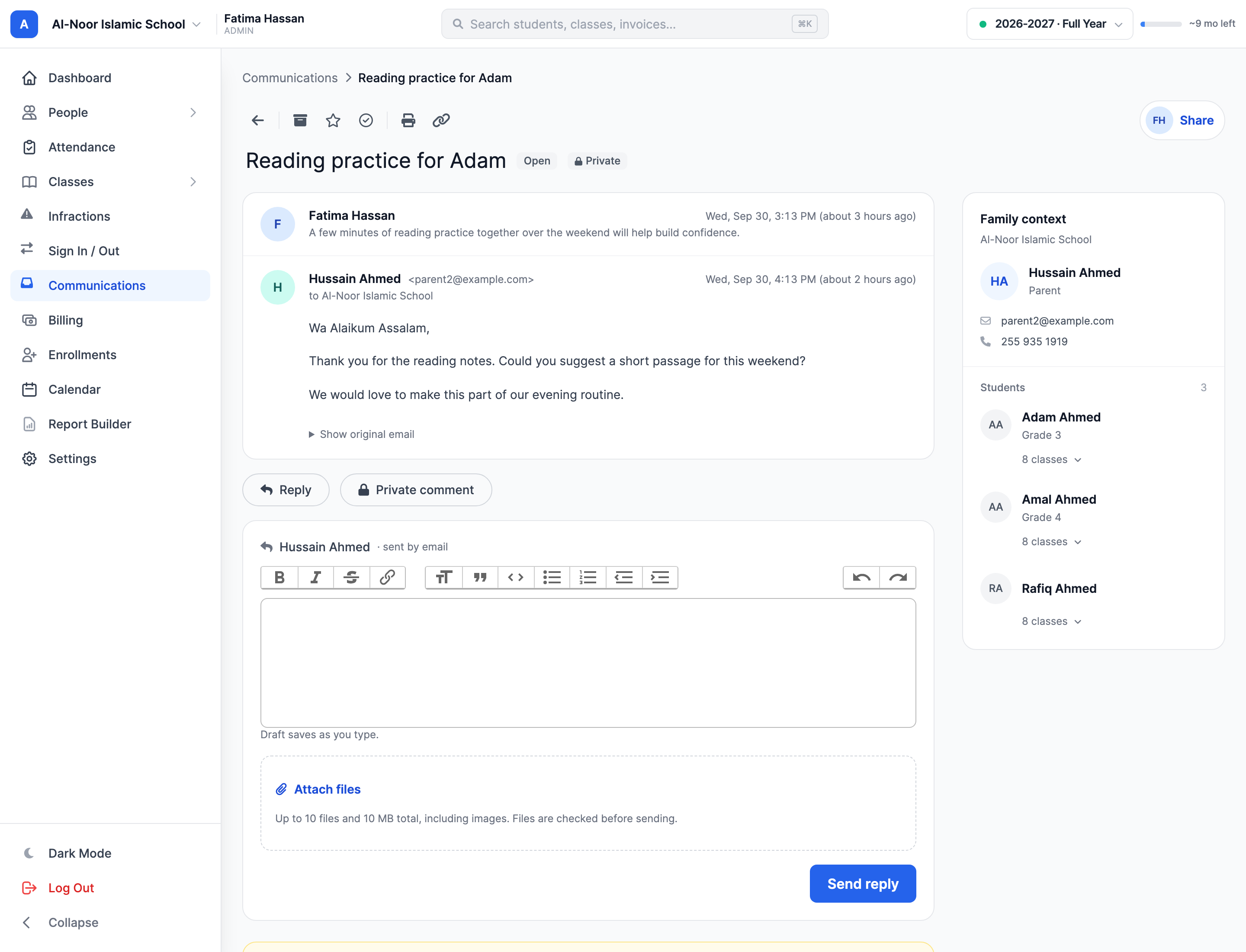Go to Report Builder
The height and width of the screenshot is (952, 1246).
[110, 425]
